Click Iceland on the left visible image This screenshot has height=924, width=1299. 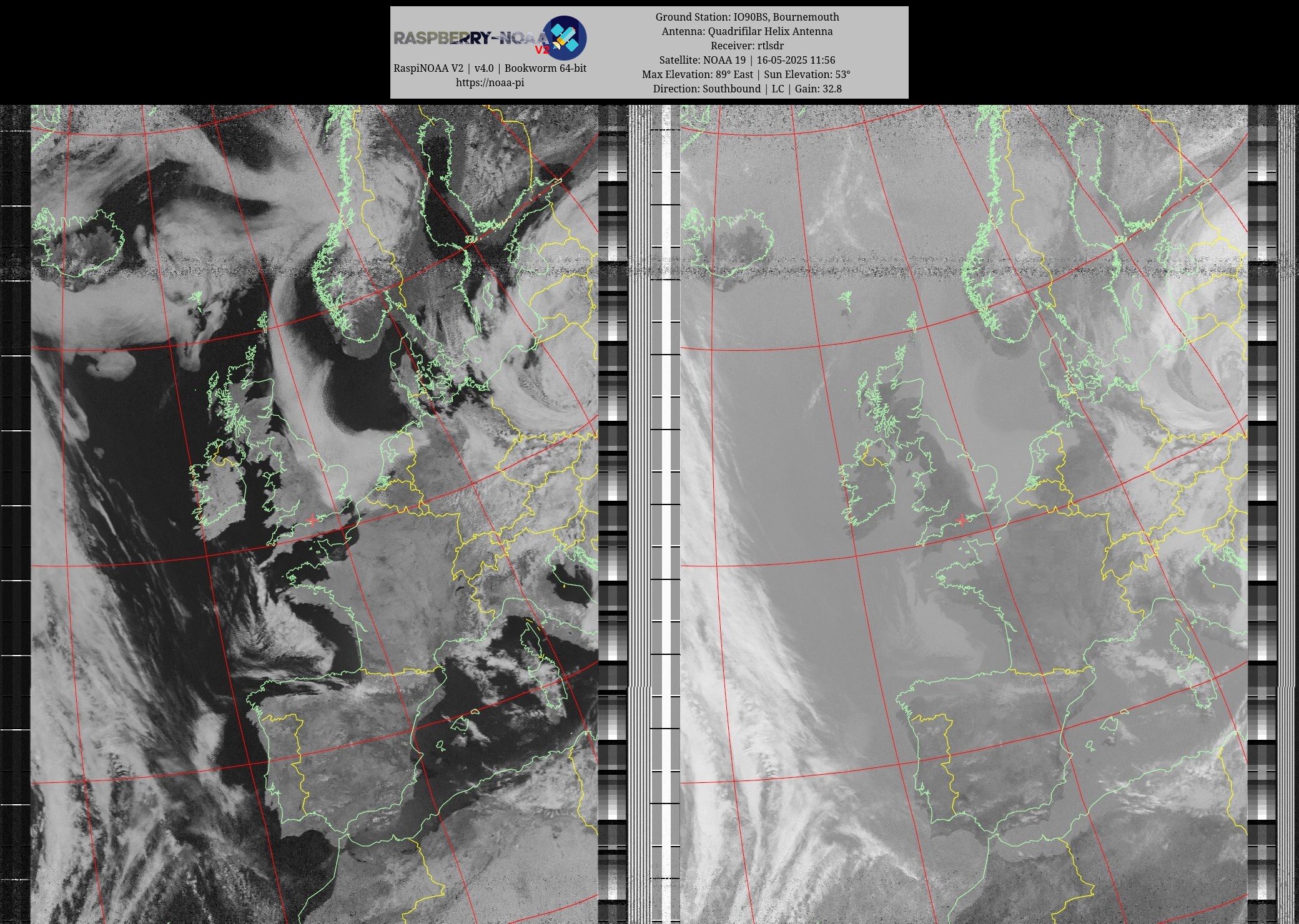(78, 243)
